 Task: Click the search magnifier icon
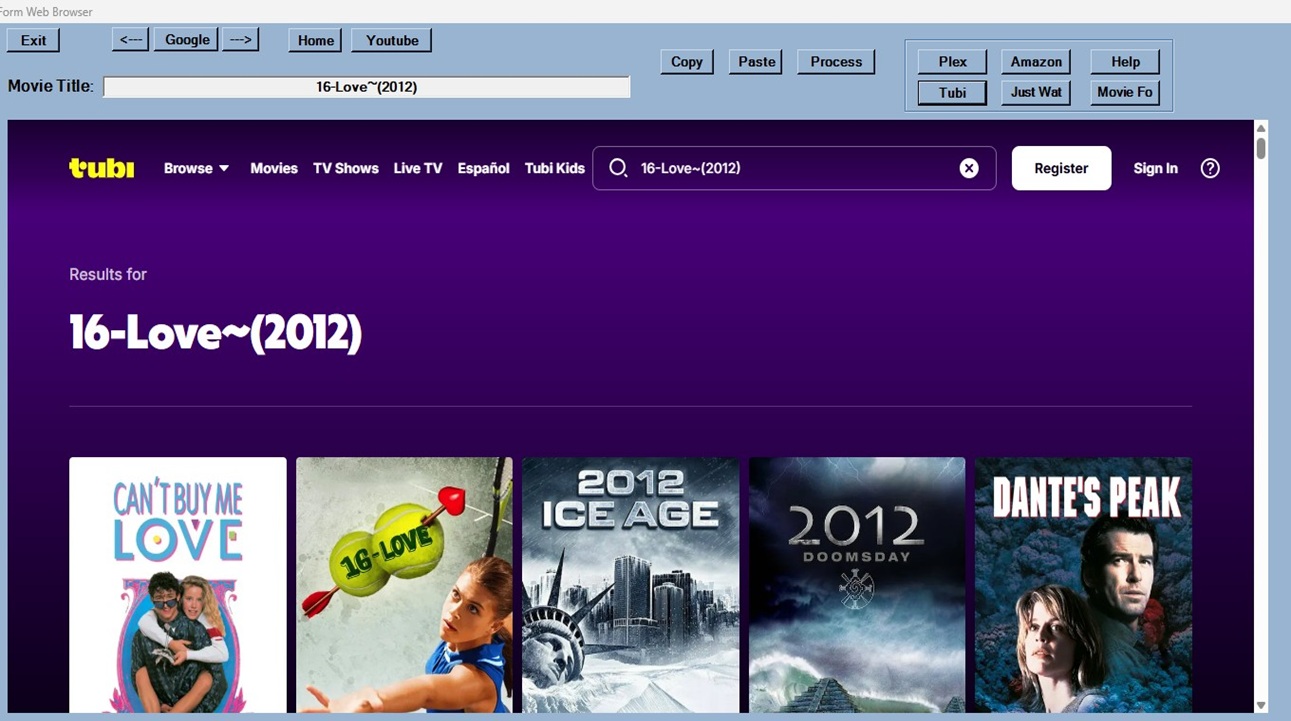click(x=618, y=168)
